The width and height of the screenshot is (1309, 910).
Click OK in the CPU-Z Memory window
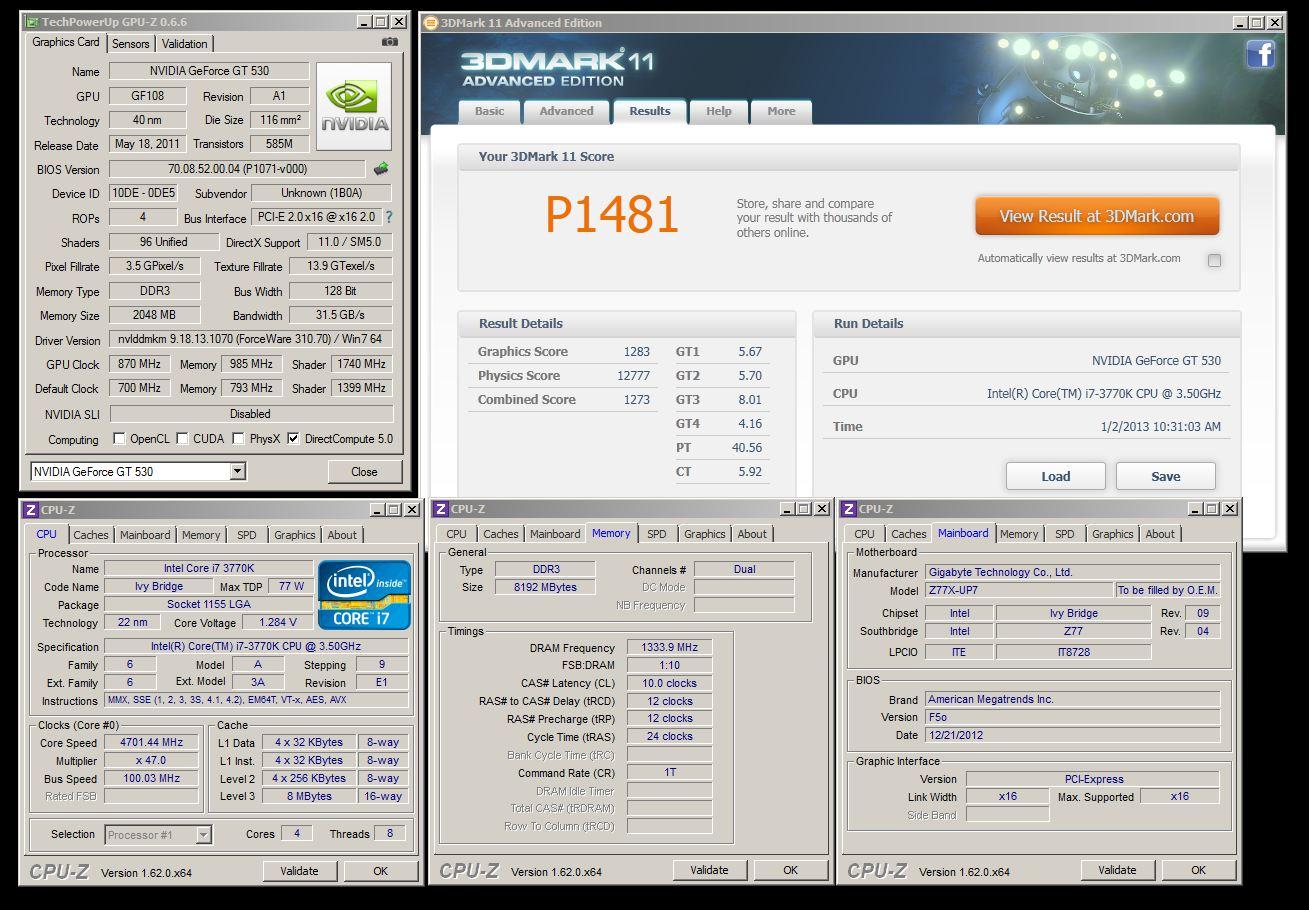click(x=790, y=870)
